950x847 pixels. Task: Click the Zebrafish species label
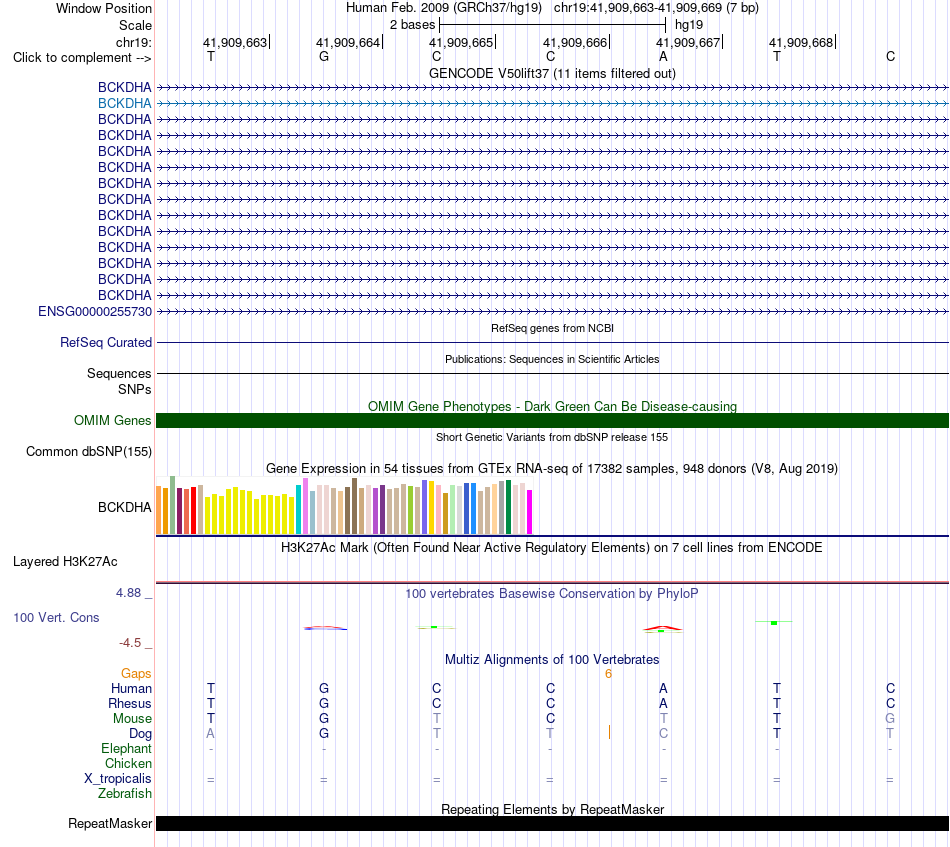pos(125,794)
